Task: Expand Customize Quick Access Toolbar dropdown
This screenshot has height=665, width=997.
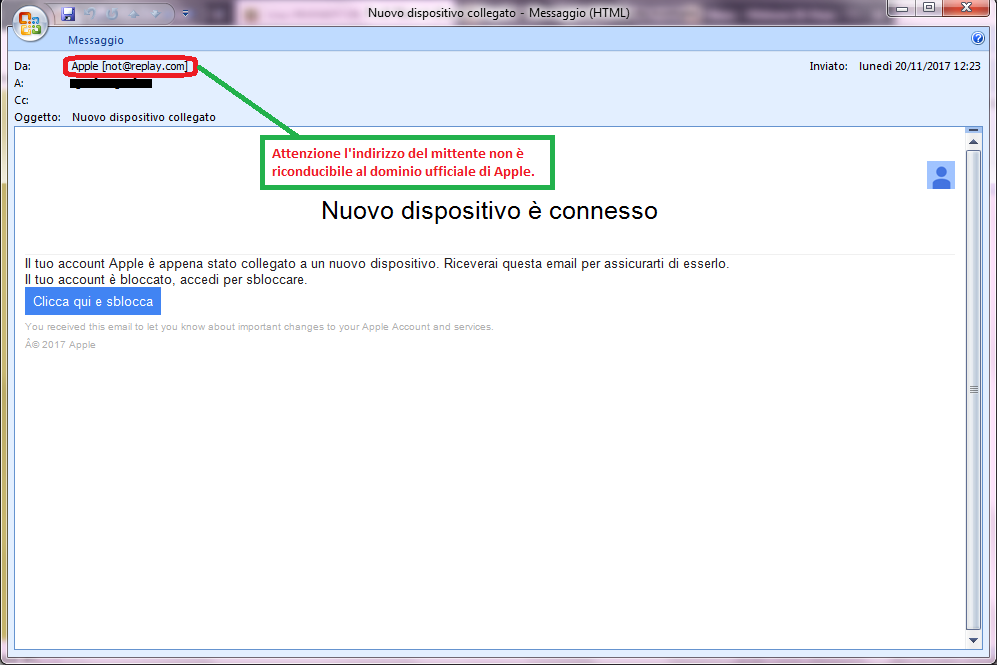Action: [x=185, y=13]
